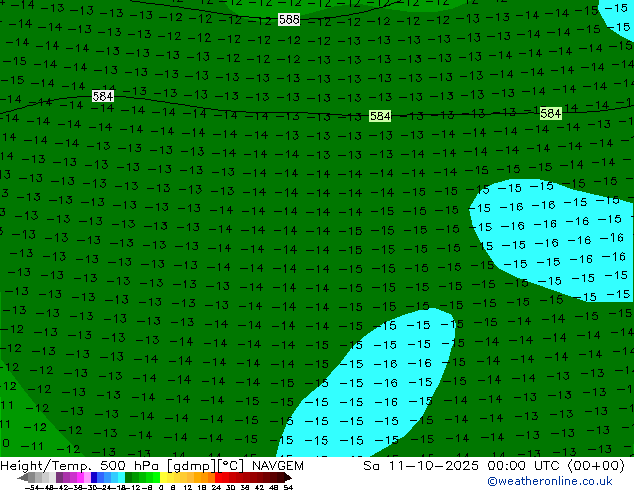This screenshot has width=634, height=490.
Task: Click the bright red block in the legend
Action: [218, 477]
